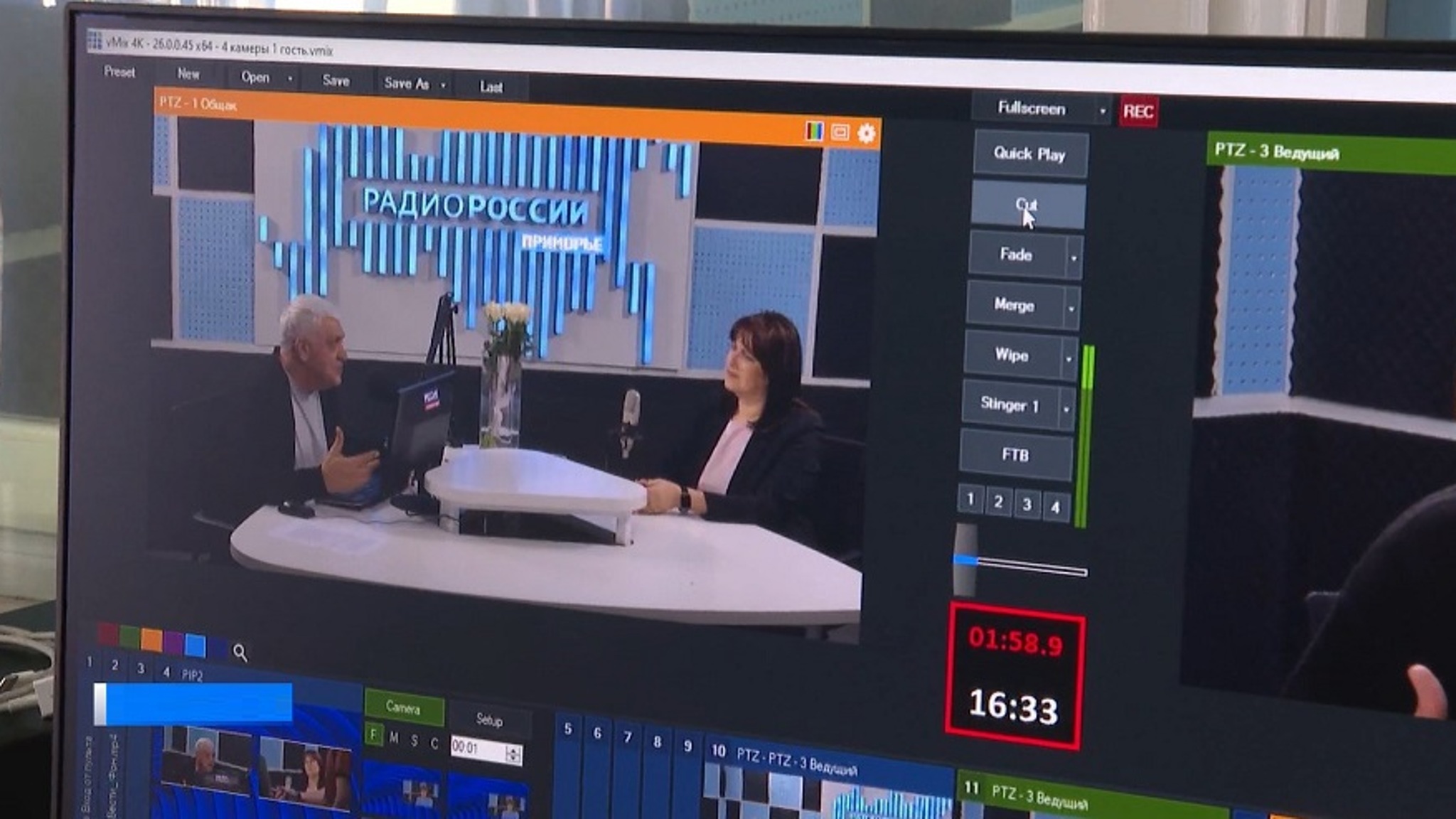The image size is (1456, 819).
Task: Toggle the C button under Camera
Action: point(434,744)
